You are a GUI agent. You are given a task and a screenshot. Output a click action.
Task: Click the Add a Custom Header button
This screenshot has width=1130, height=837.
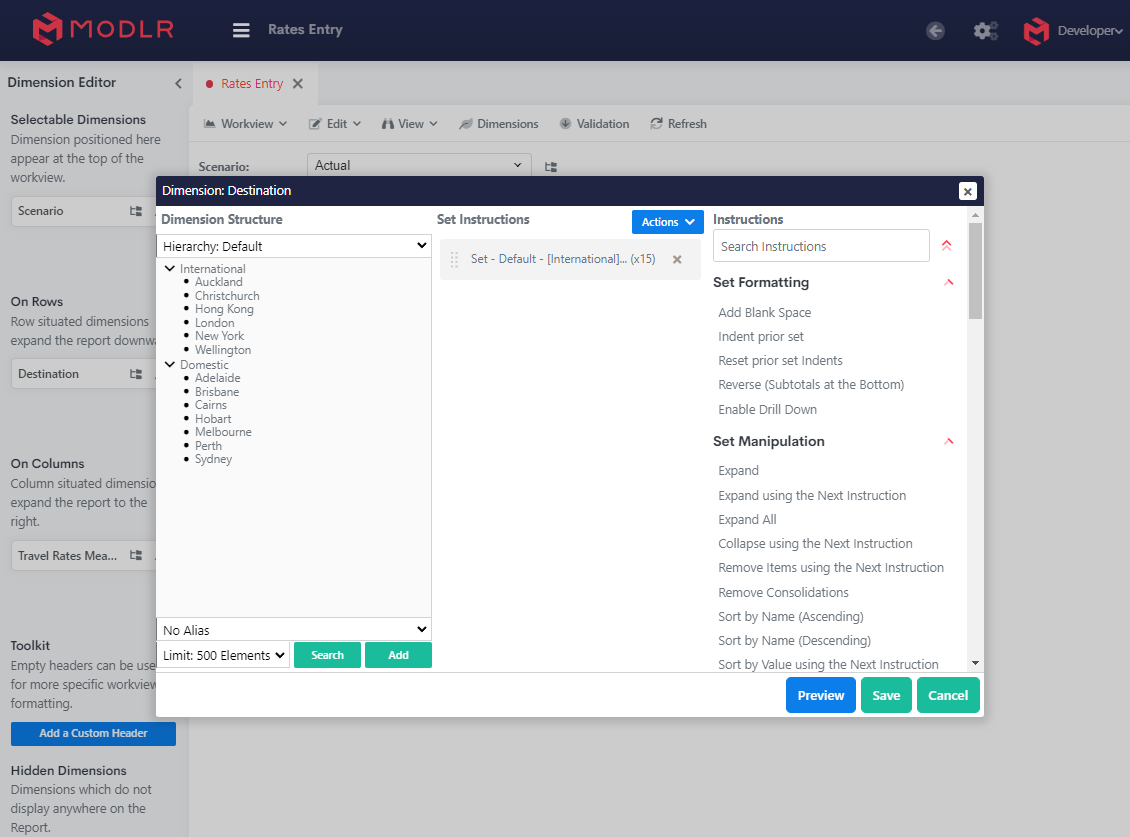[93, 733]
